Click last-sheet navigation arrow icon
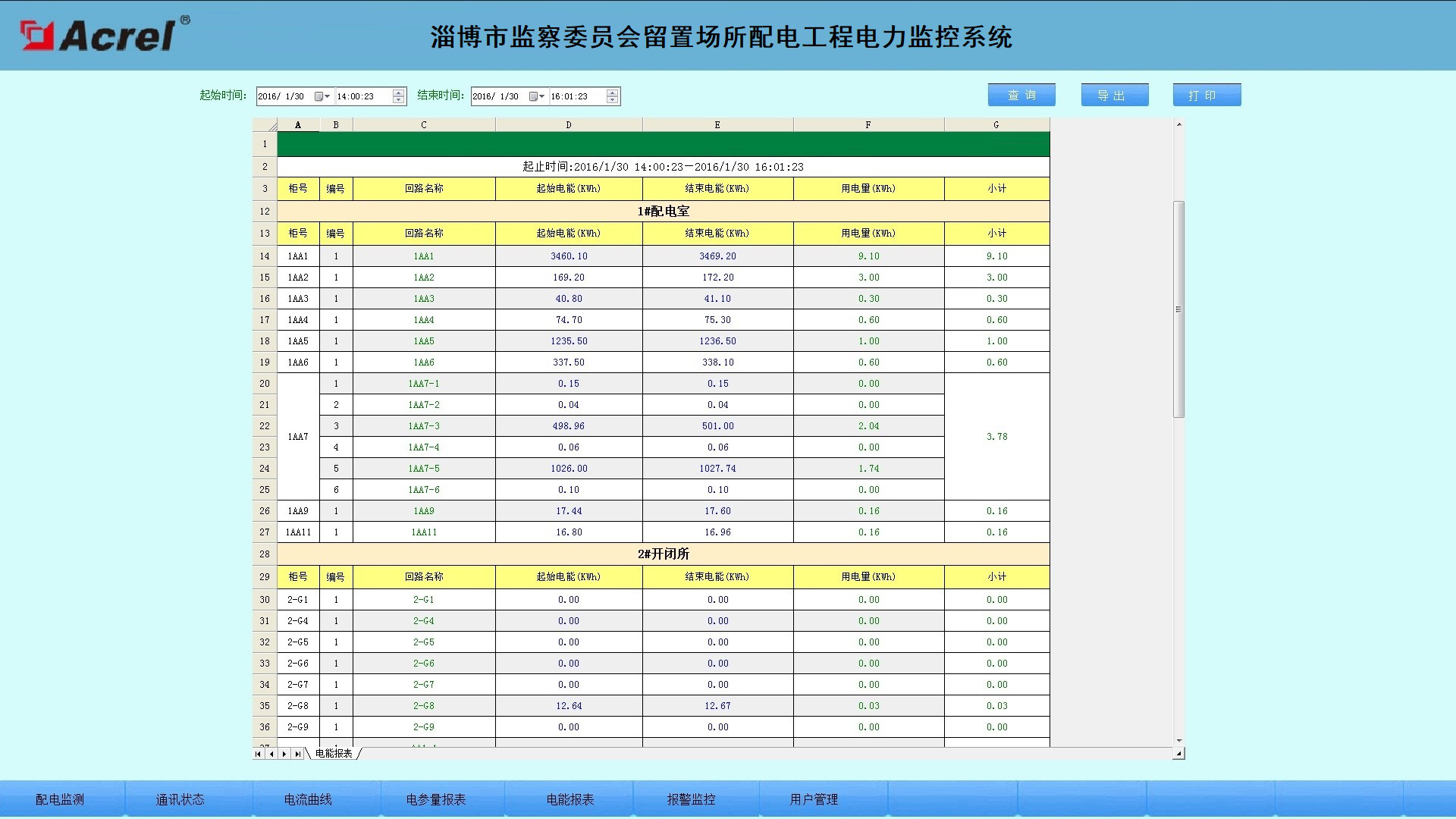 pyautogui.click(x=298, y=754)
